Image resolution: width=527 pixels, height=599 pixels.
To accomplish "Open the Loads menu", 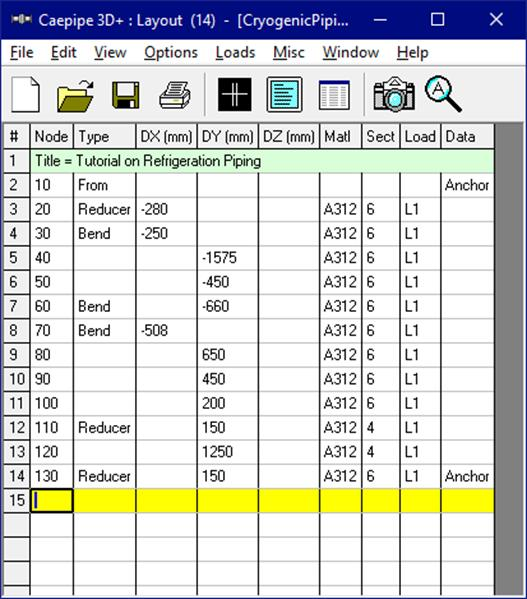I will coord(235,52).
